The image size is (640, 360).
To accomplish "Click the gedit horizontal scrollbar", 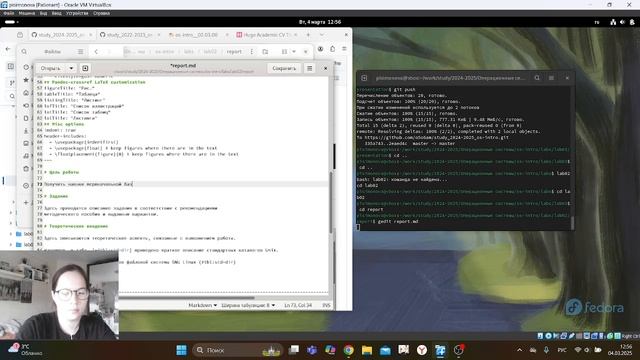I will point(186,297).
